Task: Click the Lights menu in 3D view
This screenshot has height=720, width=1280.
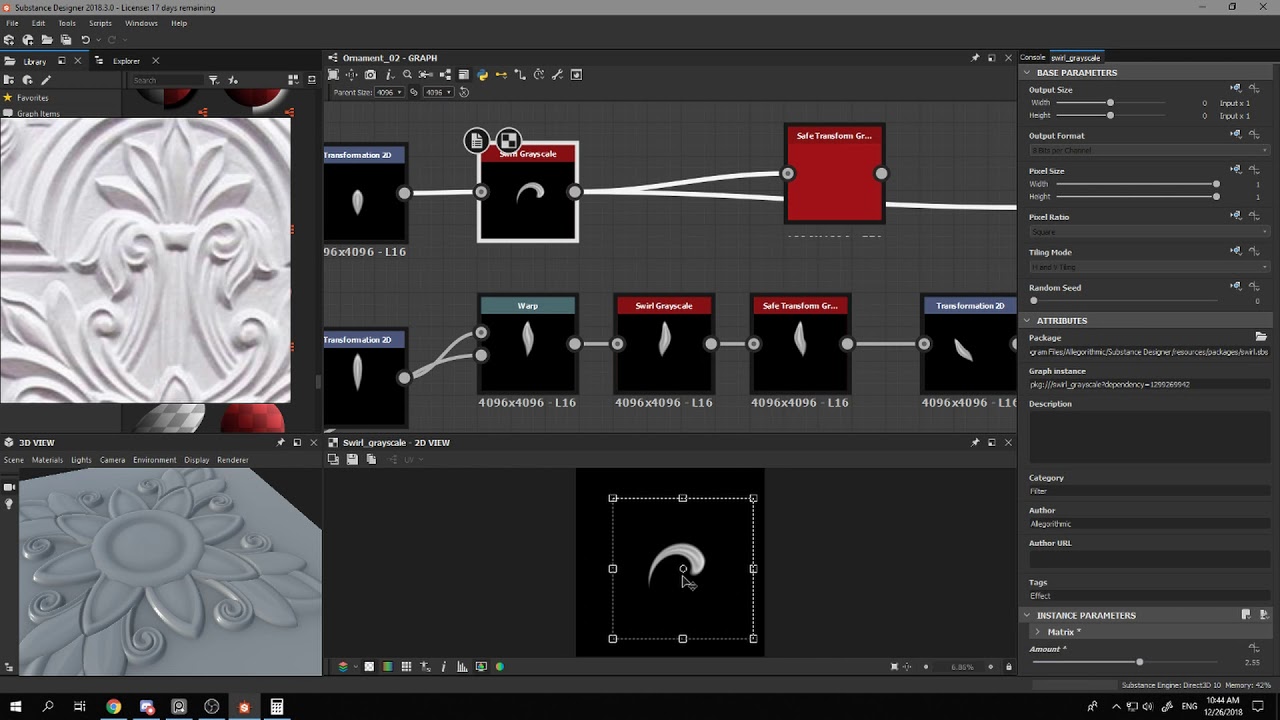Action: [x=81, y=460]
